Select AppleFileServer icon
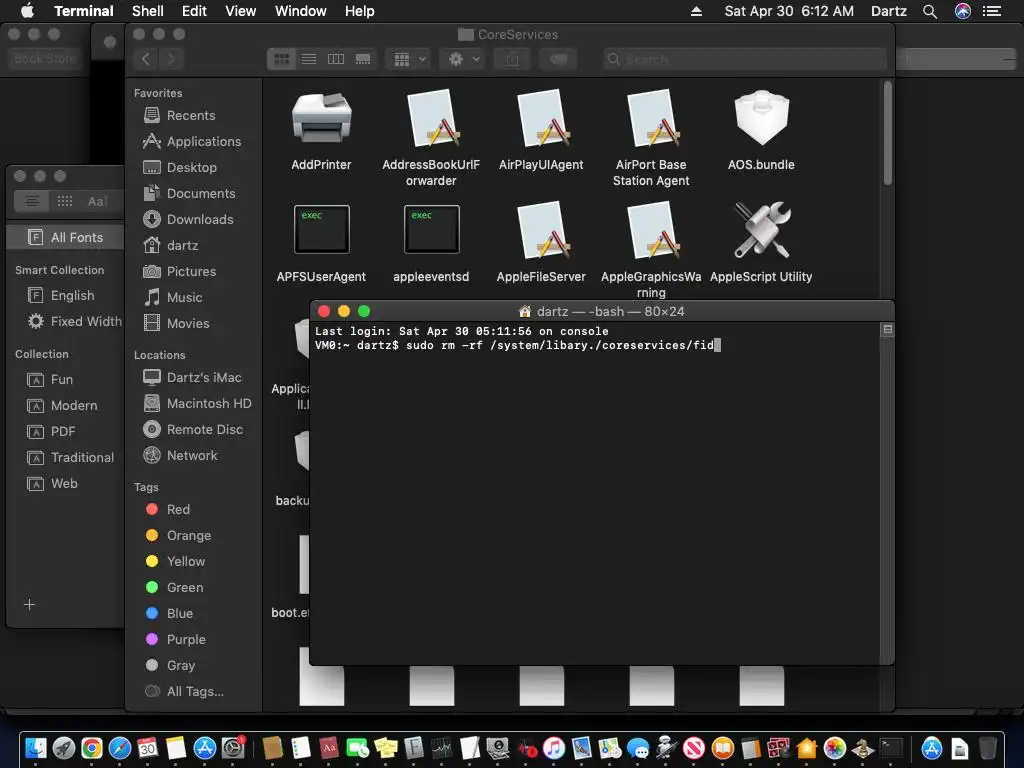The height and width of the screenshot is (768, 1024). pyautogui.click(x=541, y=231)
